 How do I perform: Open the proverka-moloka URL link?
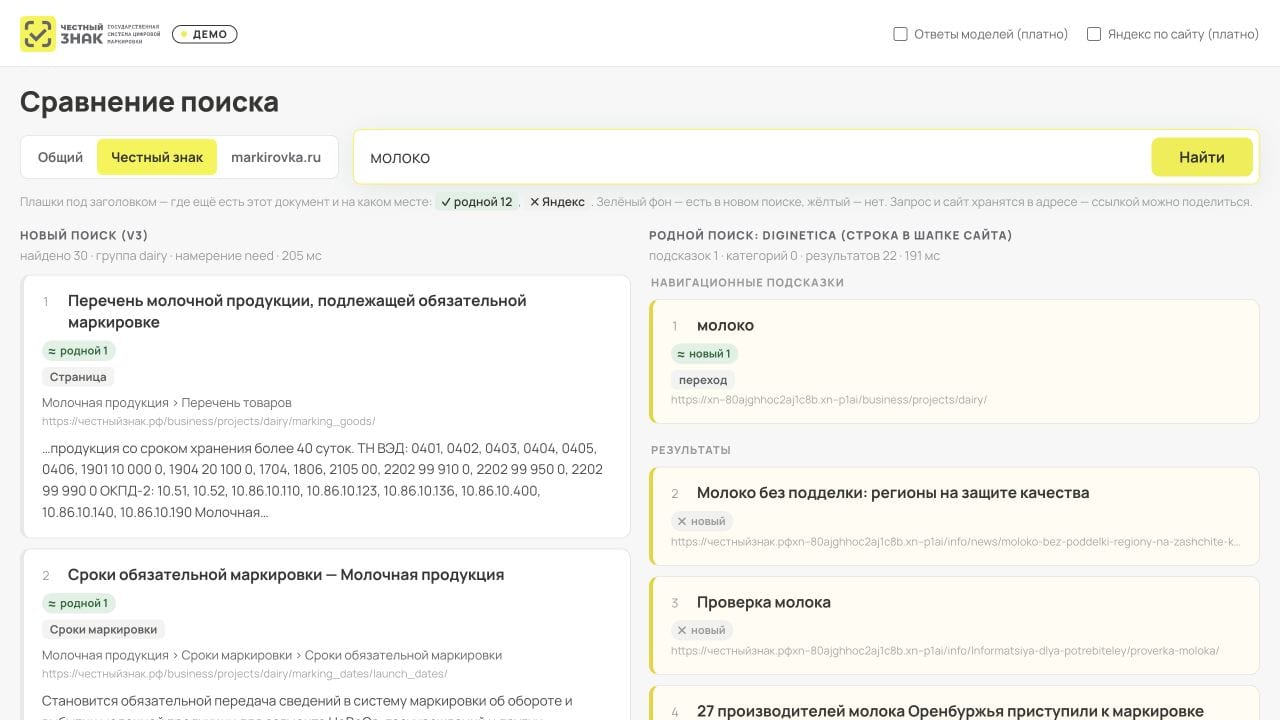[x=945, y=651]
